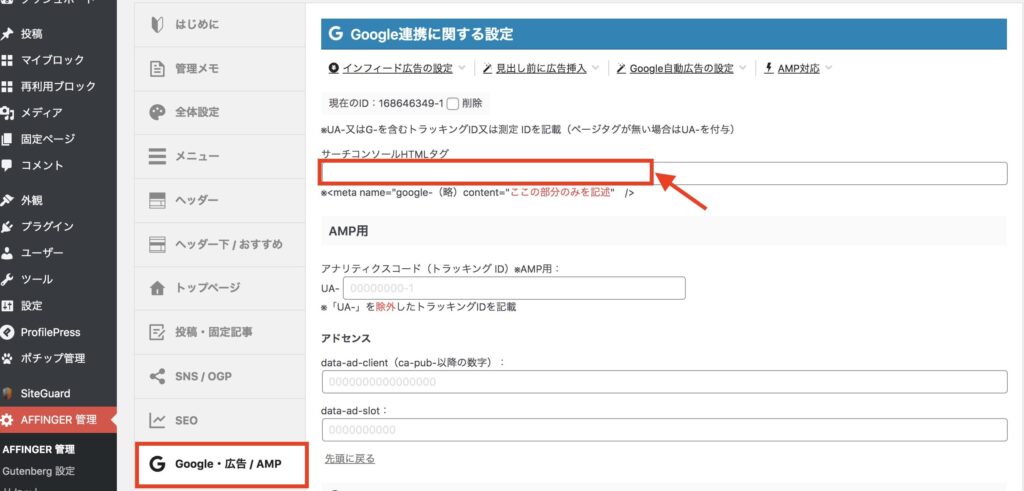Open ヘッダー下 / おすすめ settings tab
Screen dimensions: 1024x491
pos(220,244)
